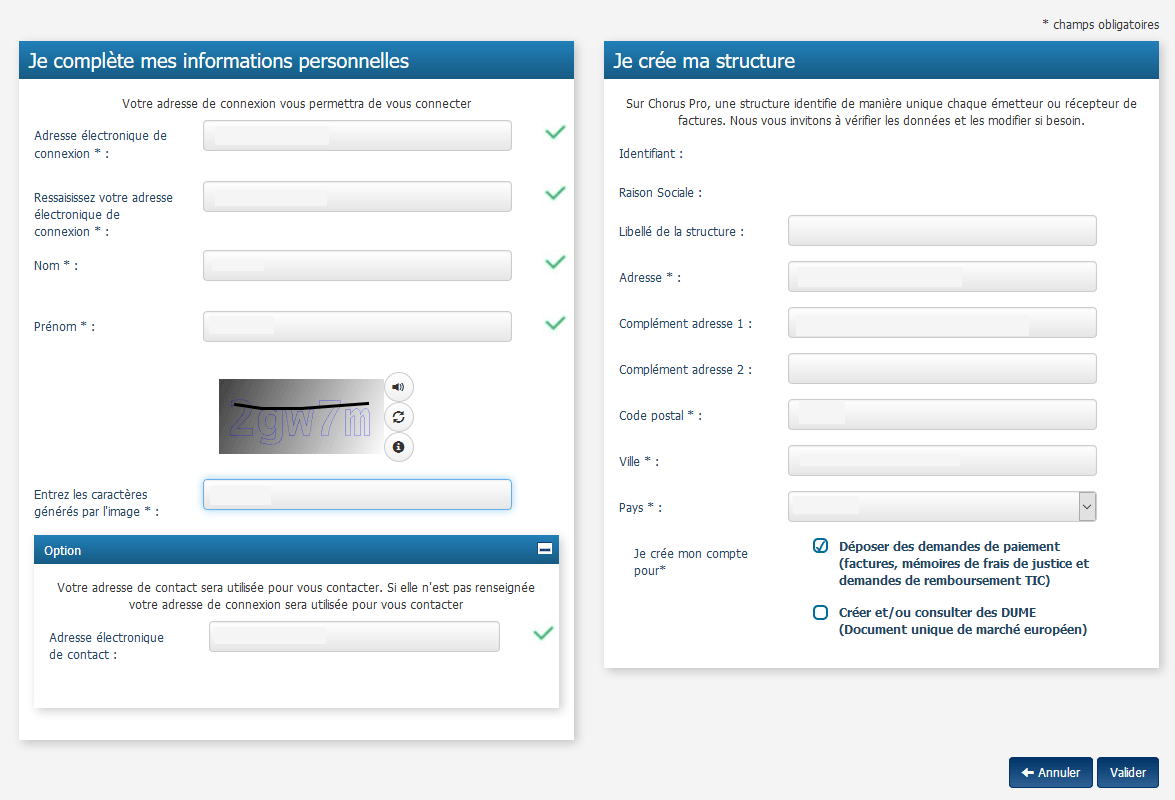Click green checkmark beside Prénom field
This screenshot has height=800, width=1175.
click(x=555, y=324)
